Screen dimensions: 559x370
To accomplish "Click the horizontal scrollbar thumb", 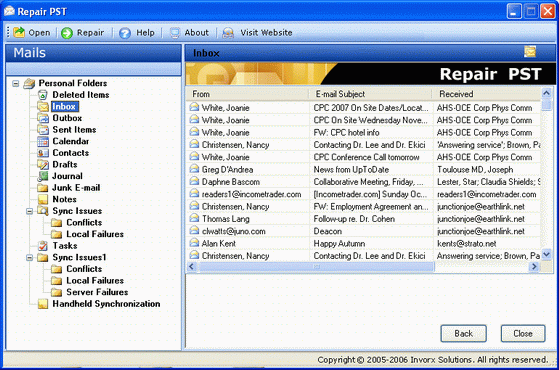I will pos(316,266).
